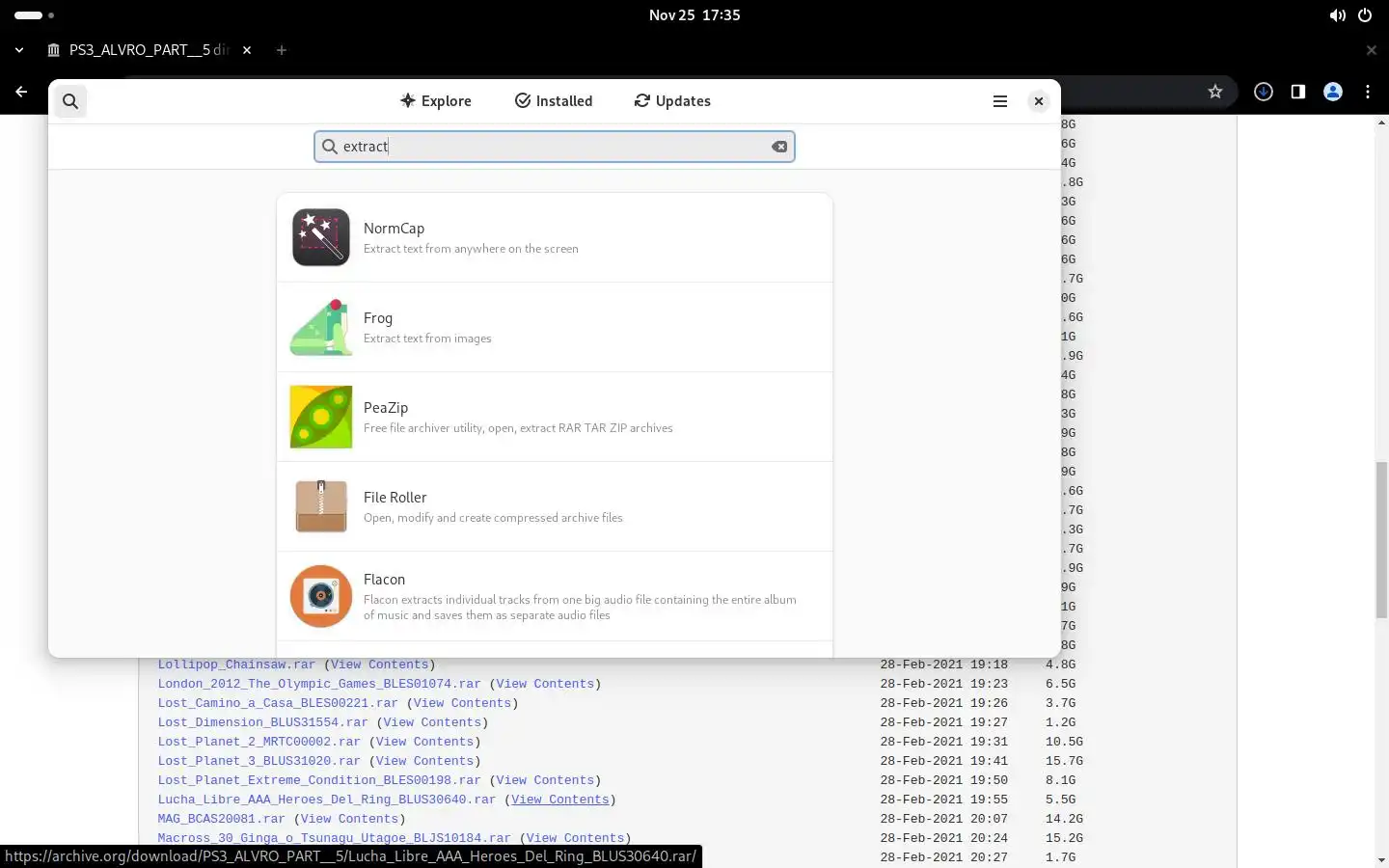Screen dimensions: 1389x868
Task: Open Lost_Planet_3_BLUS31020.rar link
Action: point(259,761)
